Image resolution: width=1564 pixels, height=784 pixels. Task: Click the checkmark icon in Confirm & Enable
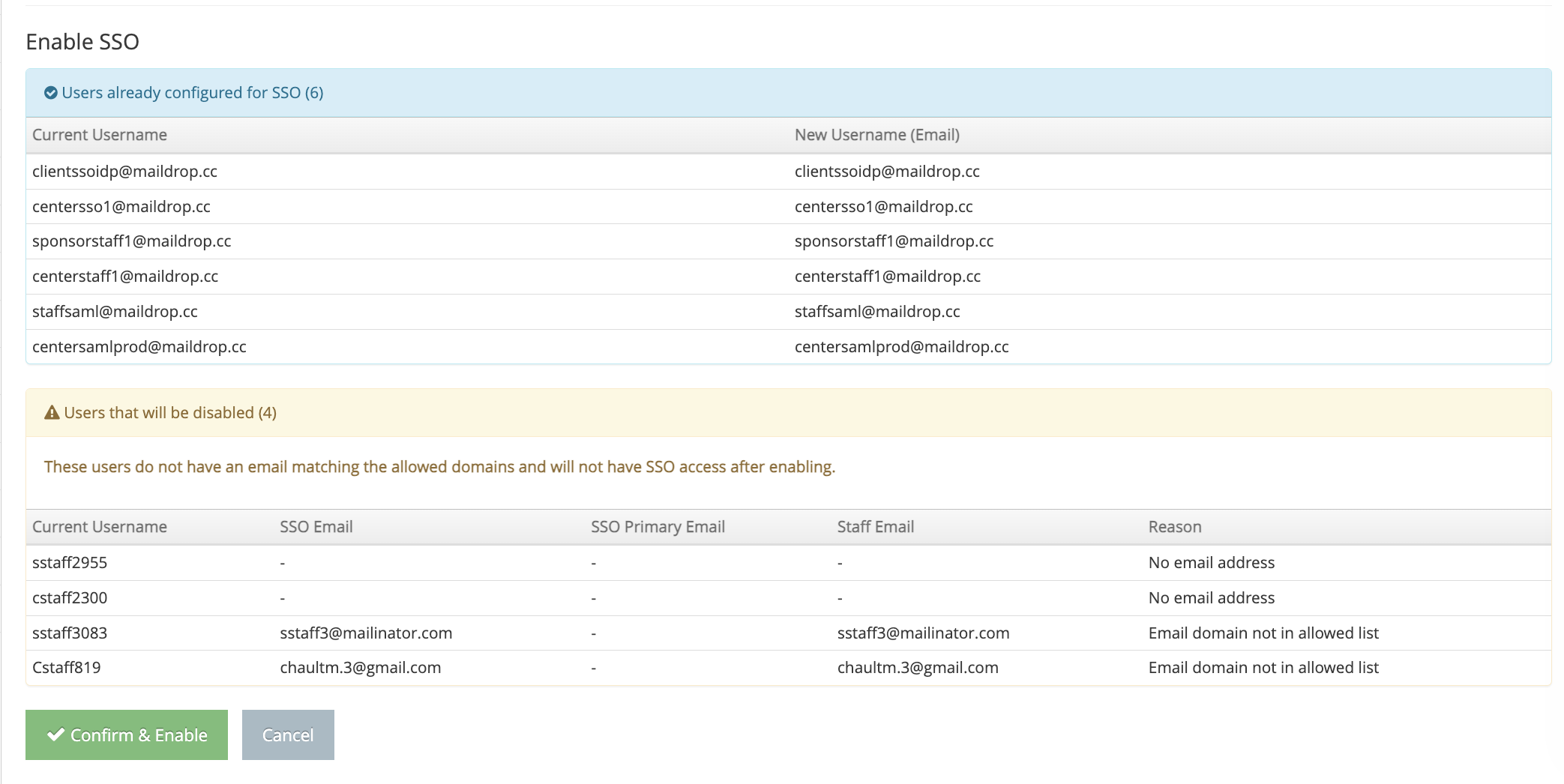(x=55, y=735)
